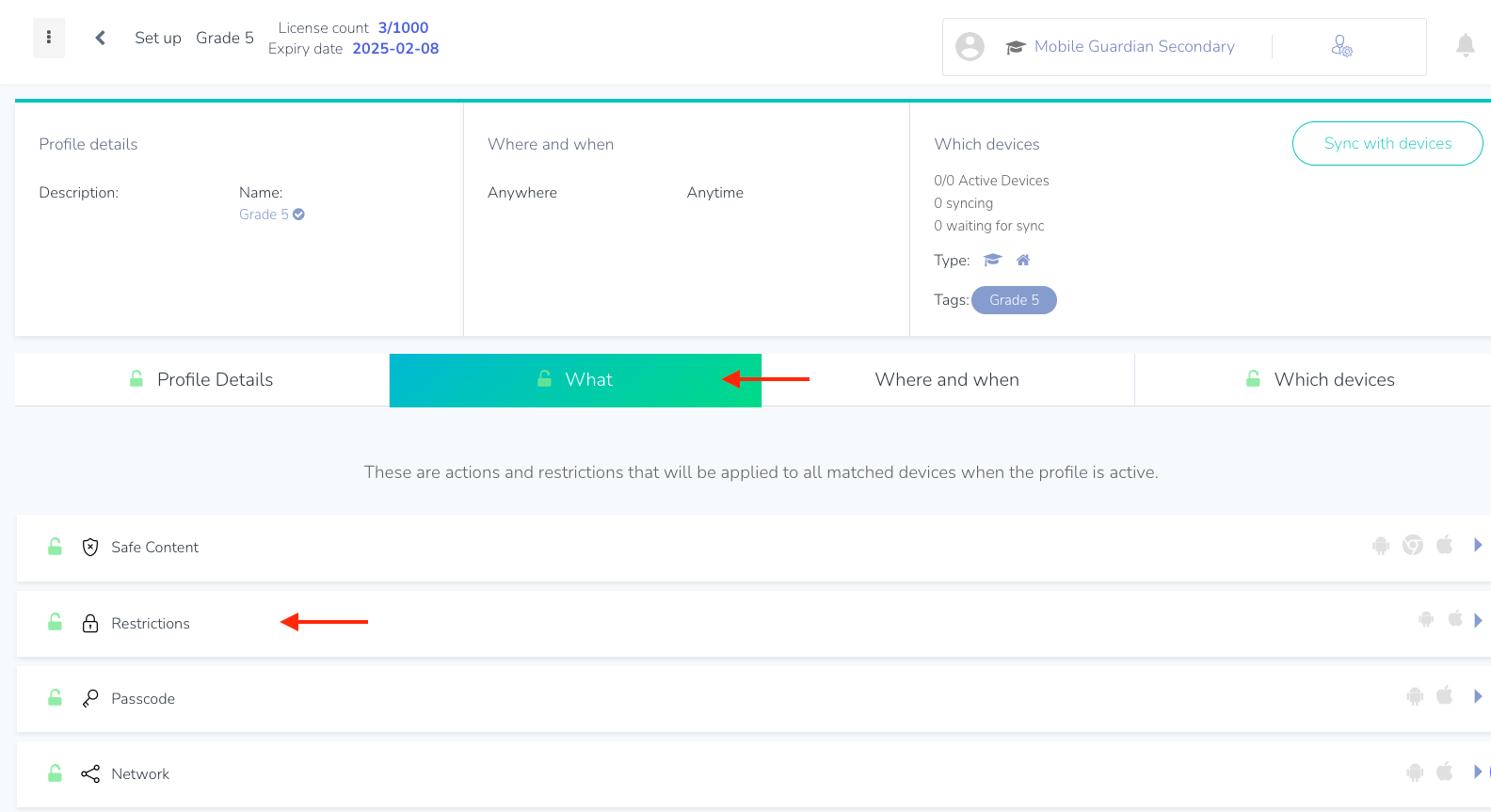Click the home type icon
The height and width of the screenshot is (812, 1491).
(x=1023, y=260)
